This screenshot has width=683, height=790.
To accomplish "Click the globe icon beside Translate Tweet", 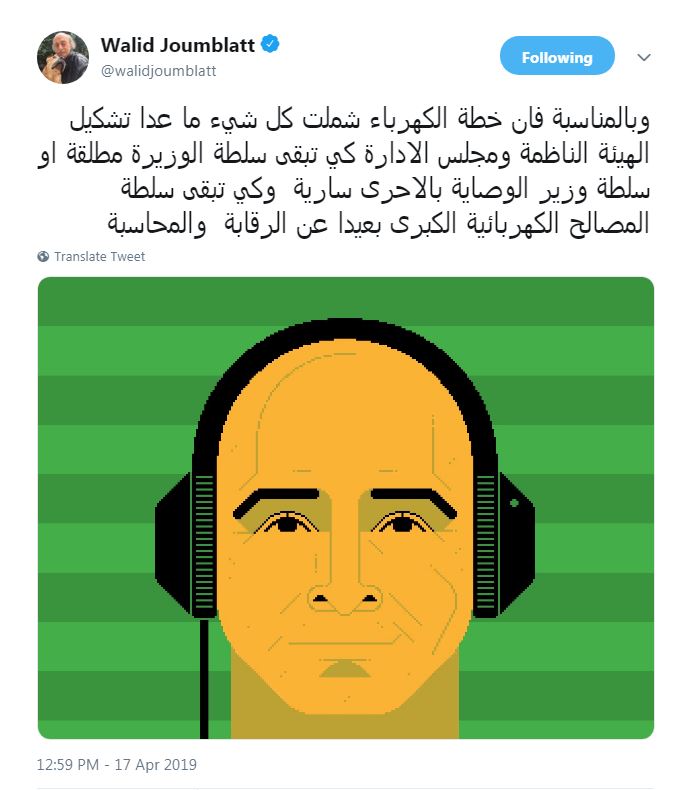I will 43,256.
